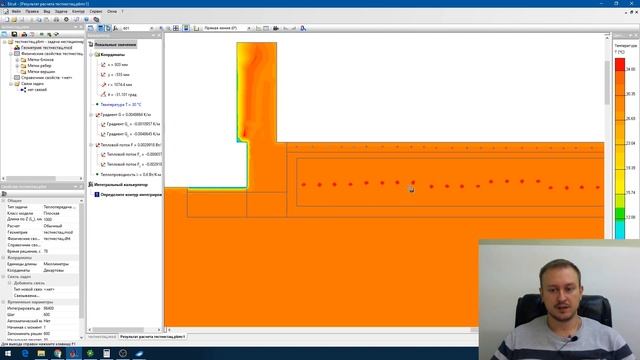
Task: Zoom out on the temperature field picture
Action: pos(168,28)
